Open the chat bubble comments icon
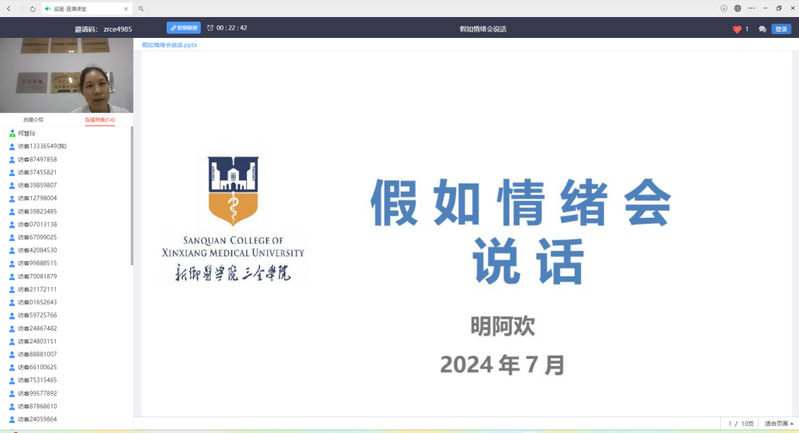Screen dimensions: 799x433 763,29
